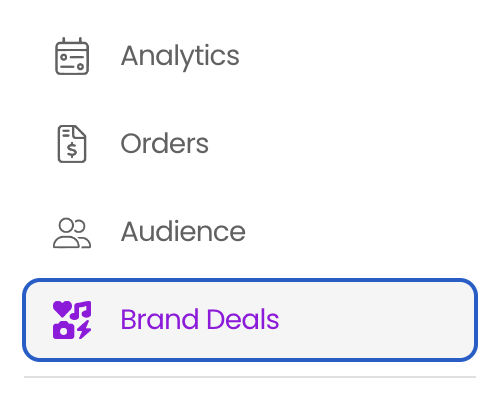Screen dimensions: 496x398
Task: Click the Analytics calendar icon
Action: coord(72,56)
